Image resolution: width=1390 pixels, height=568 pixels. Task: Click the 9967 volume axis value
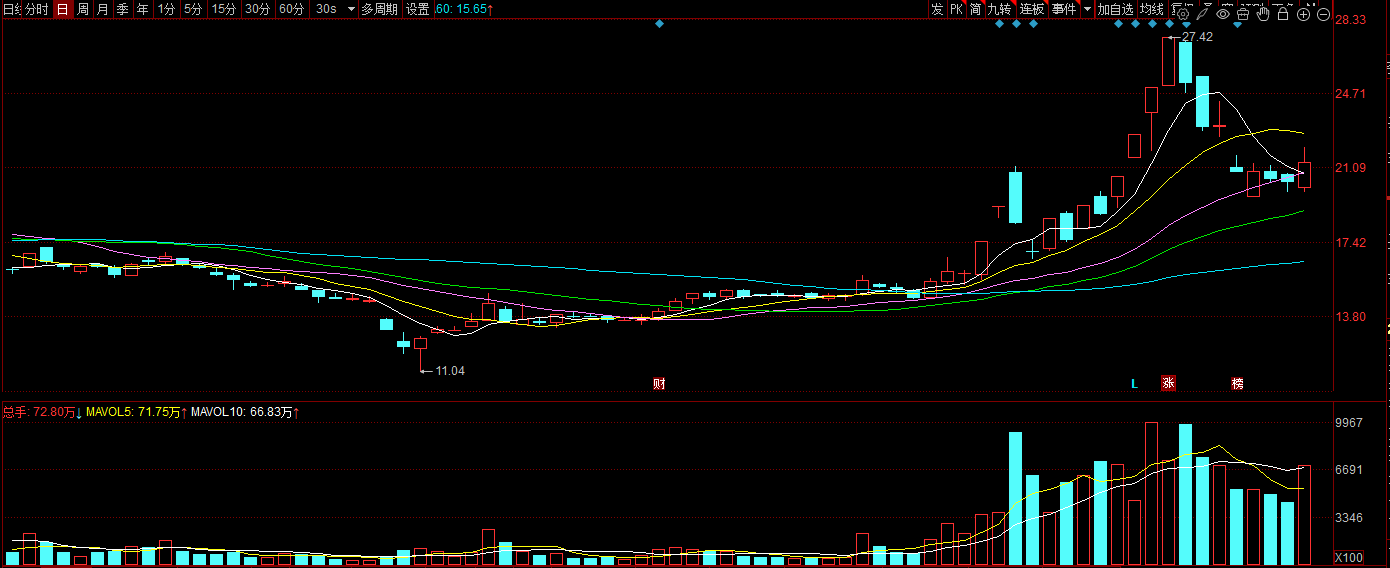point(1350,423)
